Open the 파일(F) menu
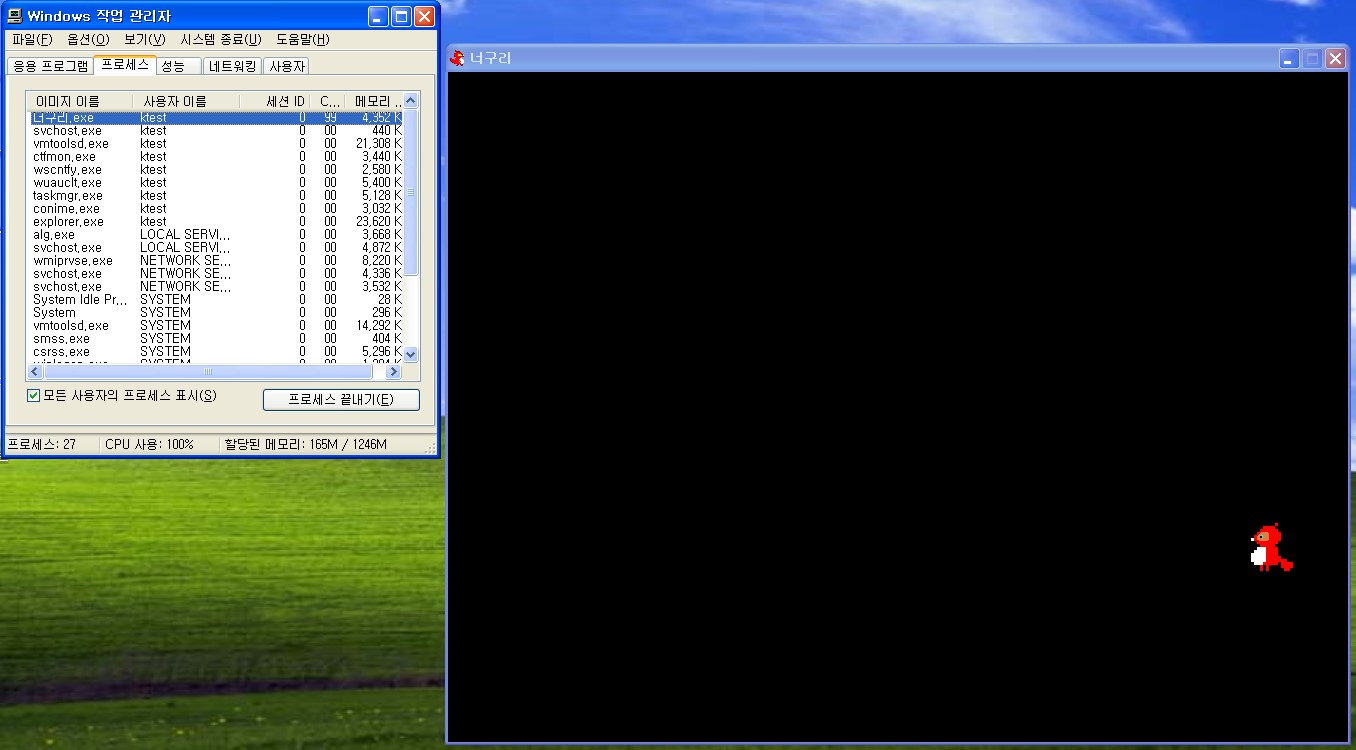The width and height of the screenshot is (1356, 750). [32, 39]
